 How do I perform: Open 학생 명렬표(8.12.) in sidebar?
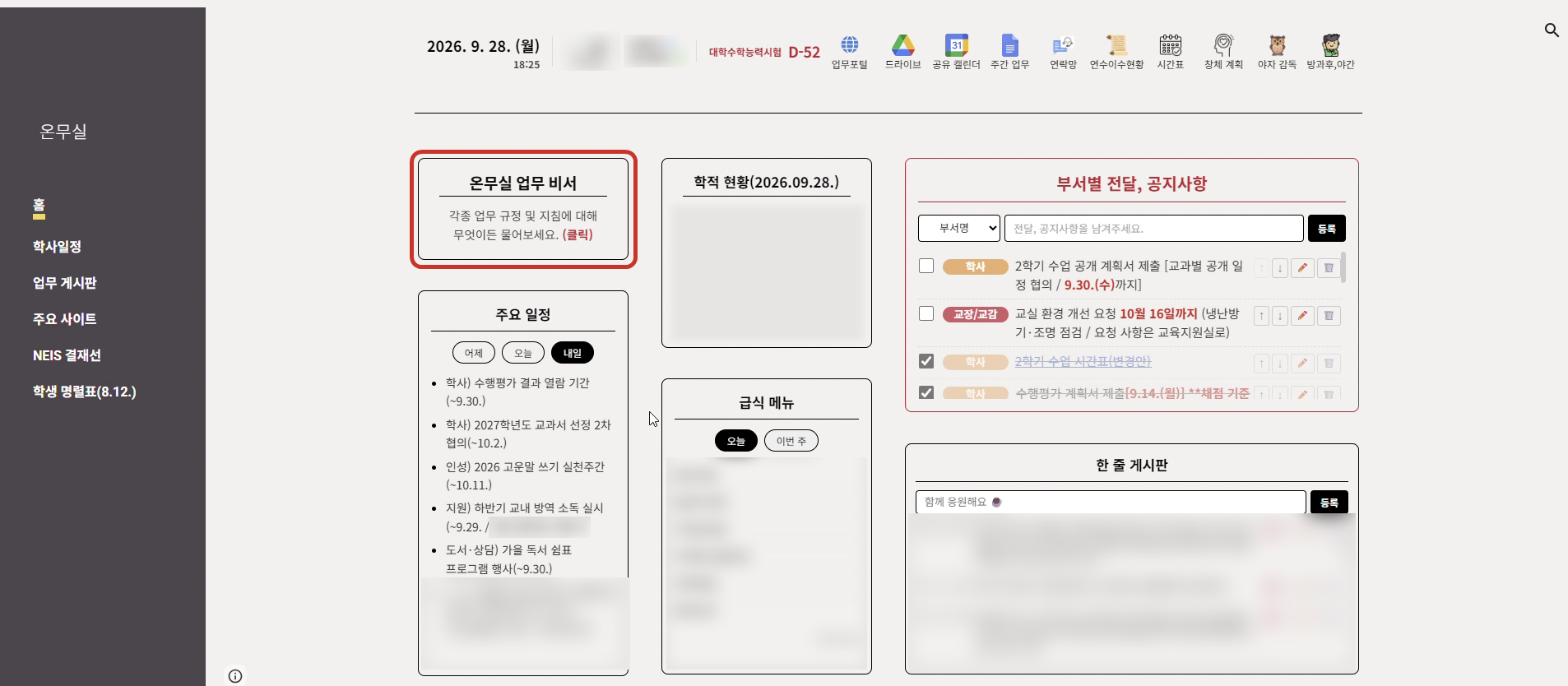click(x=85, y=392)
